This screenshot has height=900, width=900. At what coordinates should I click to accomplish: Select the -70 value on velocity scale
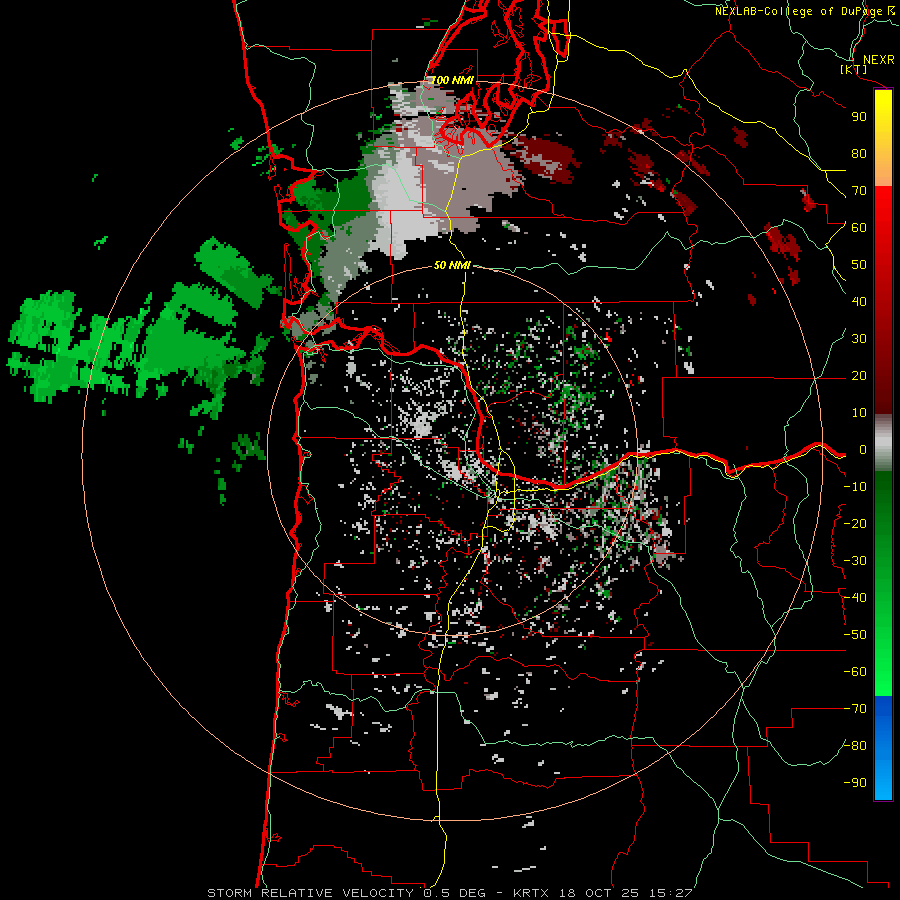(855, 709)
